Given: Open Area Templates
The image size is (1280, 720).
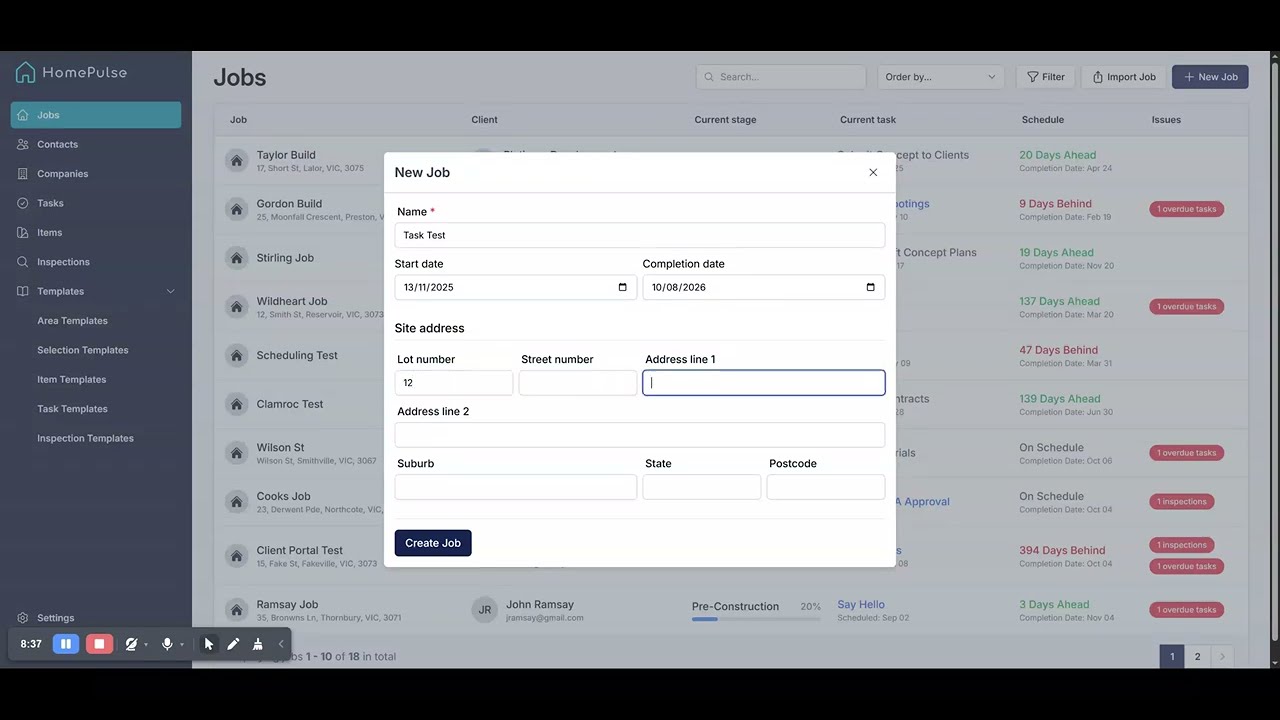Looking at the screenshot, I should (x=72, y=321).
